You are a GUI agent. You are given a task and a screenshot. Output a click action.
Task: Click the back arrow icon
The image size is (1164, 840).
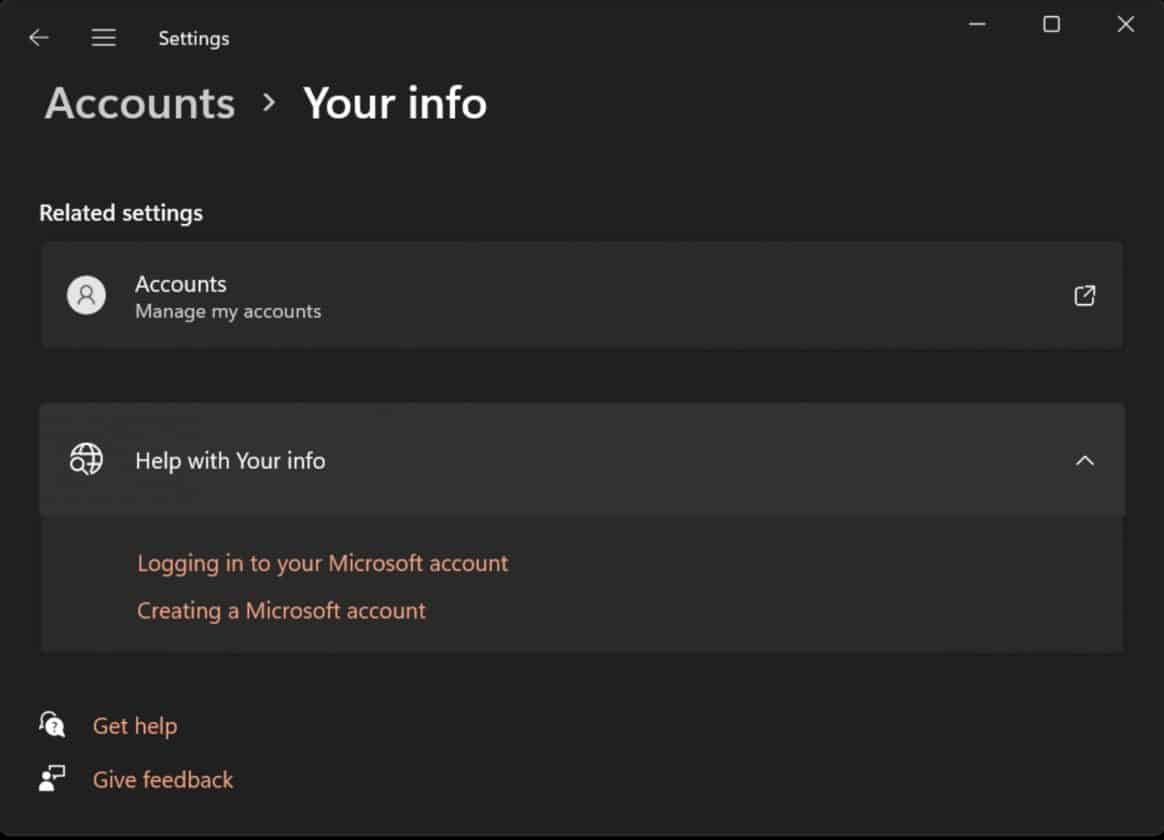(39, 37)
